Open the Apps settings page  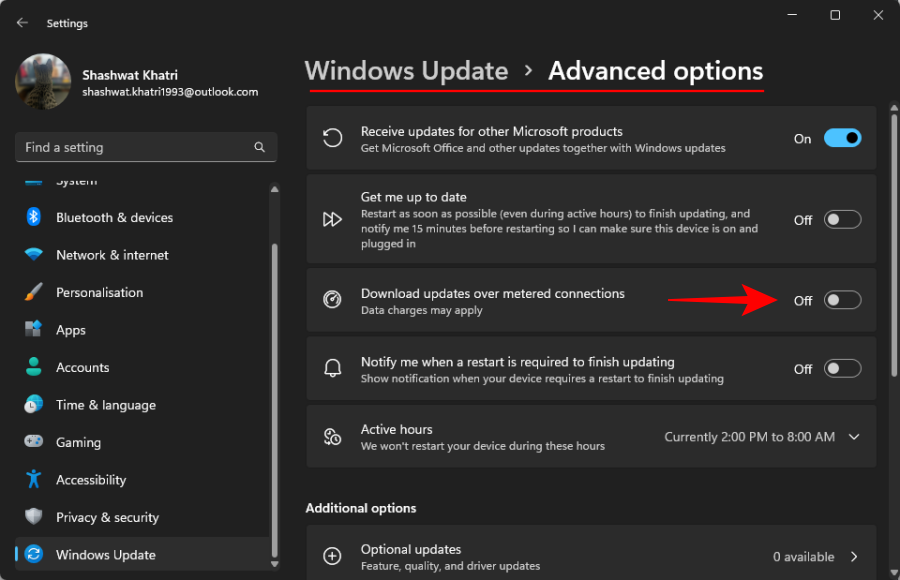[70, 330]
